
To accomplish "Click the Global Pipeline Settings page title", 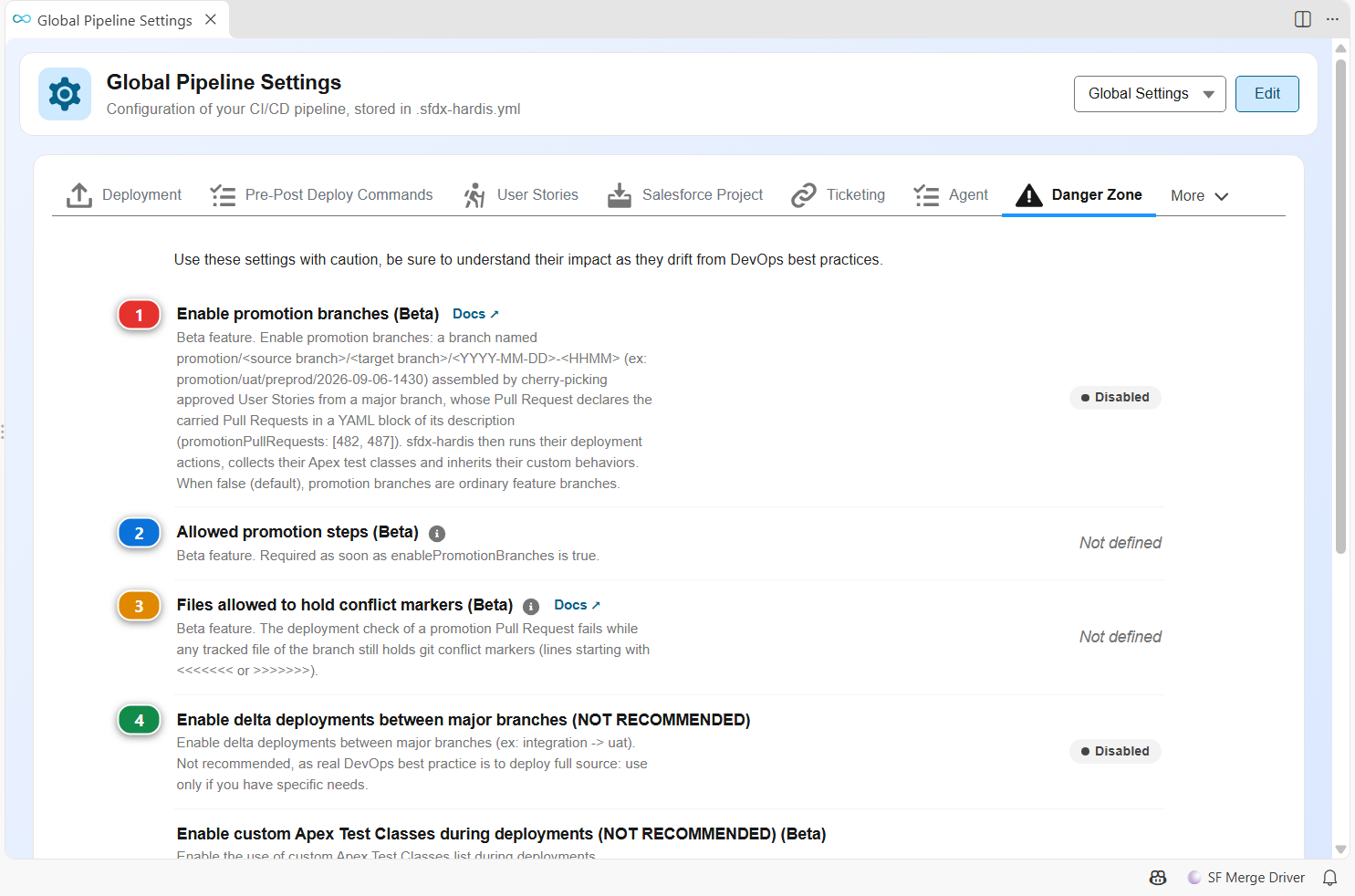I will tap(224, 82).
